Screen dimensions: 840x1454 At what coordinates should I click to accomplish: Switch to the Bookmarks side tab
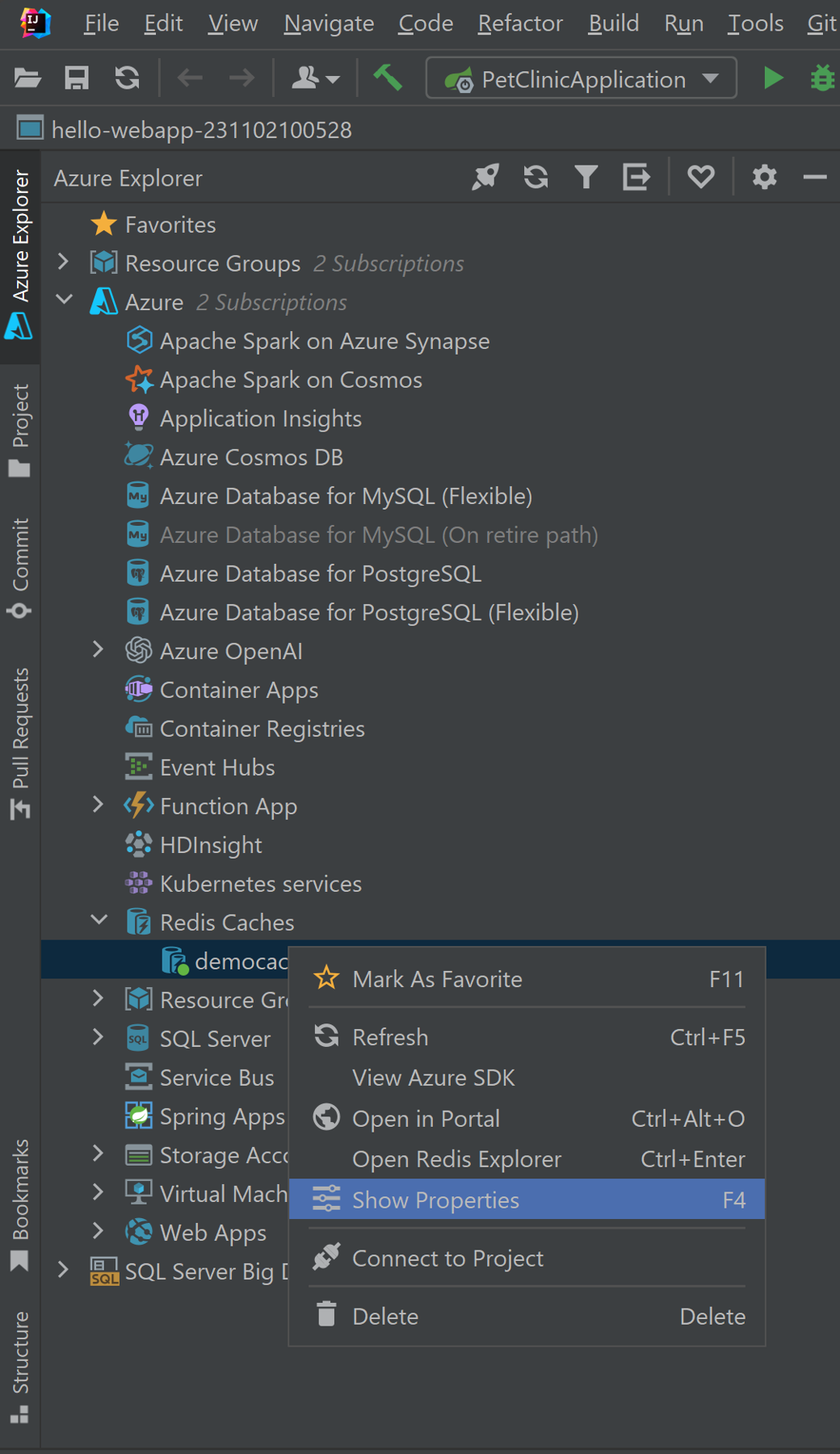(19, 1204)
